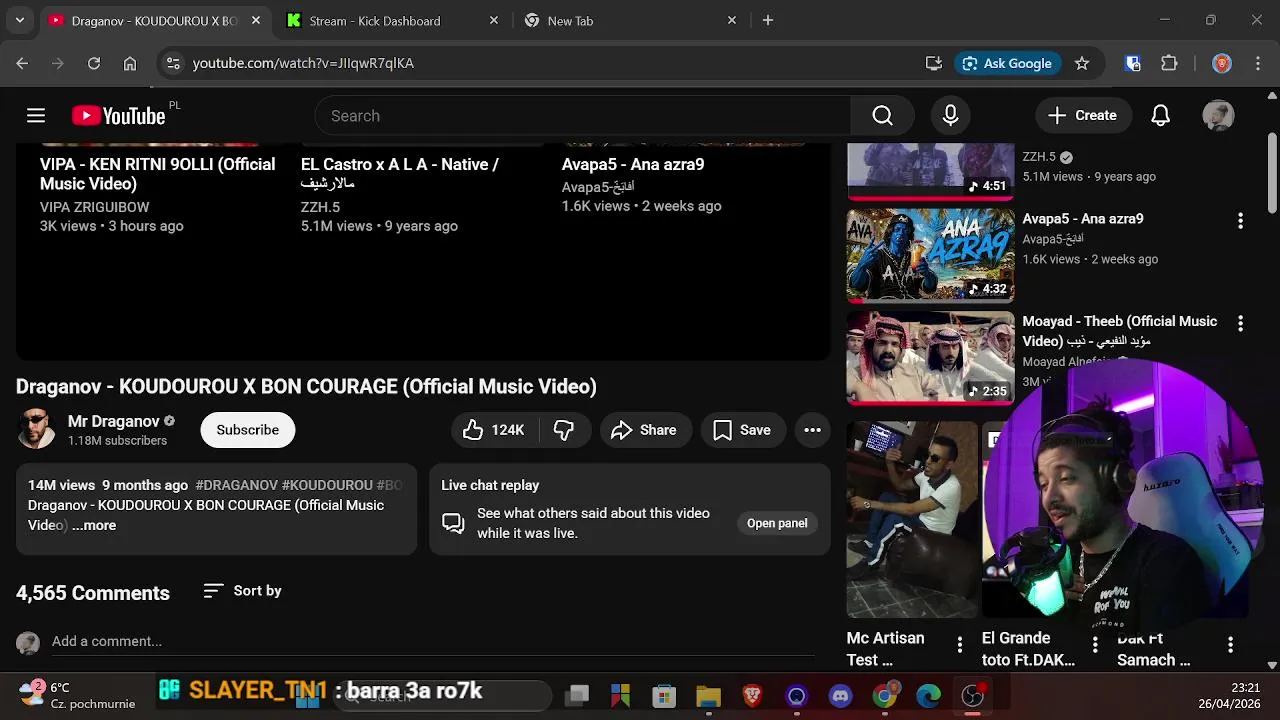Open the YouTube account avatar menu
Image resolution: width=1280 pixels, height=720 pixels.
1218,116
